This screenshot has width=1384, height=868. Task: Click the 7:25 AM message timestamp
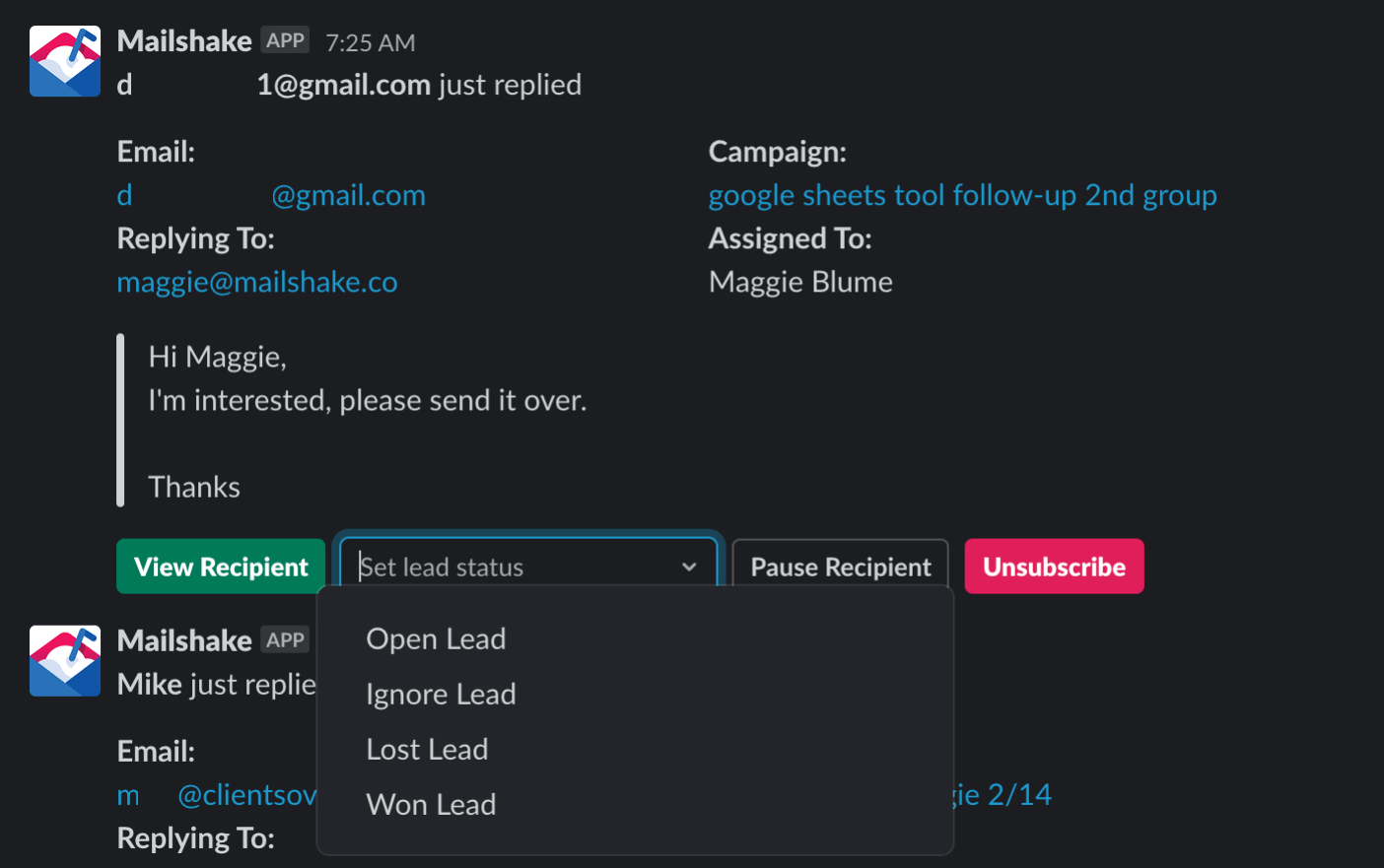coord(371,43)
